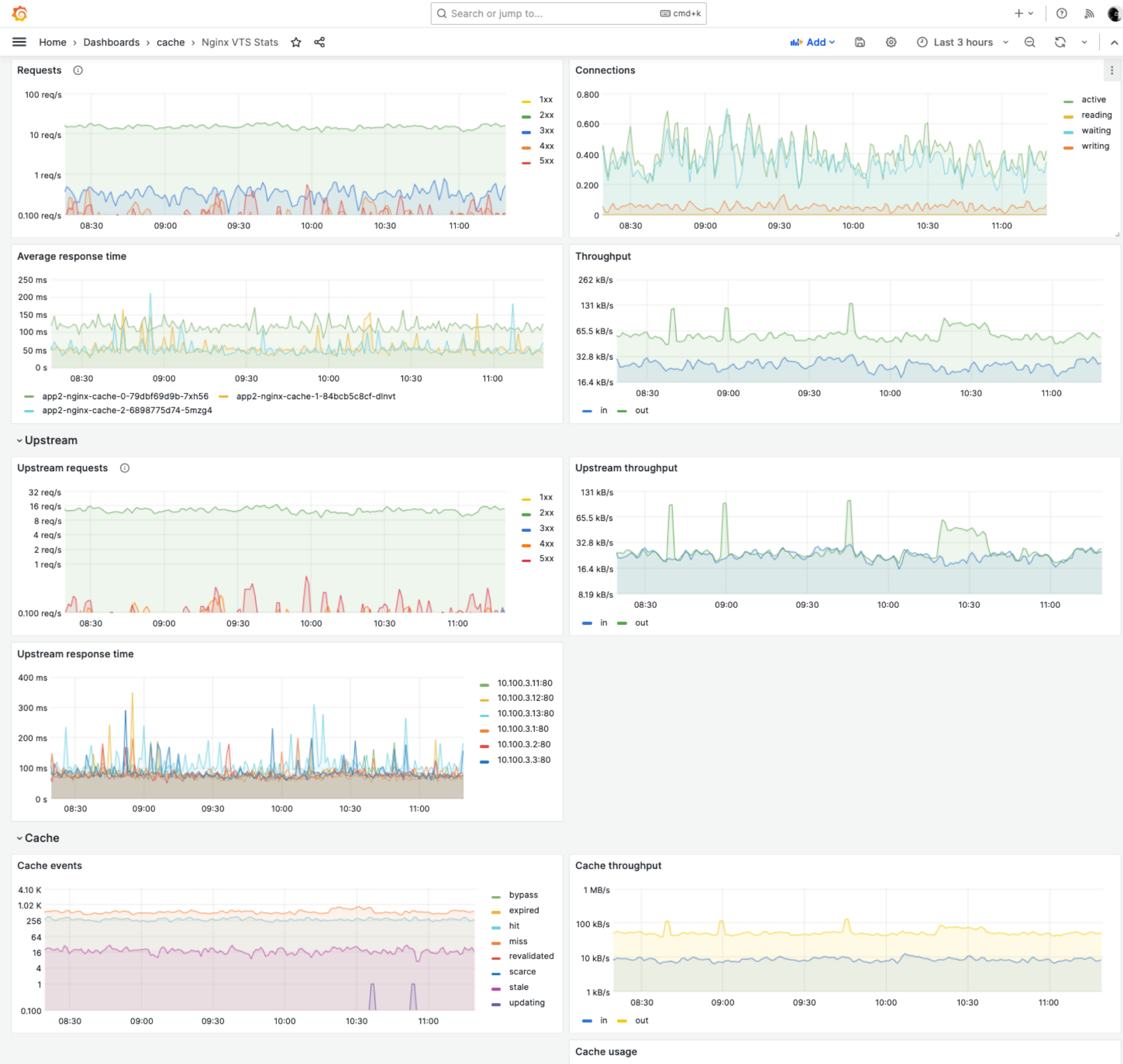Screen dimensions: 1123x1064
Task: Open dashboard settings gear icon
Action: [x=891, y=42]
